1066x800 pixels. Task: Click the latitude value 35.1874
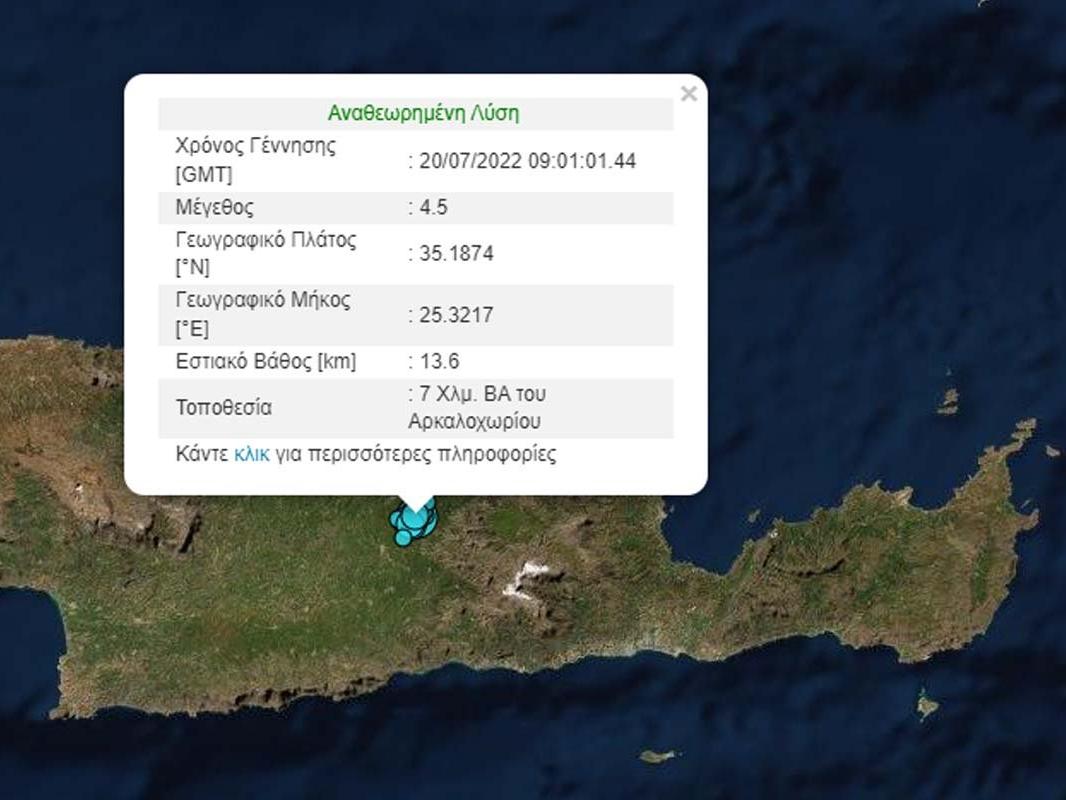tap(455, 254)
